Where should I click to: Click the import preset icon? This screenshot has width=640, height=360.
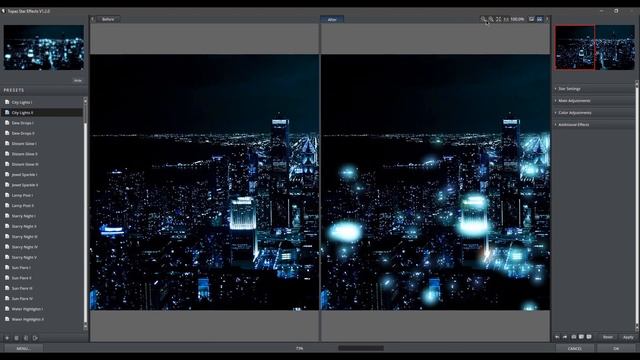pyautogui.click(x=26, y=338)
